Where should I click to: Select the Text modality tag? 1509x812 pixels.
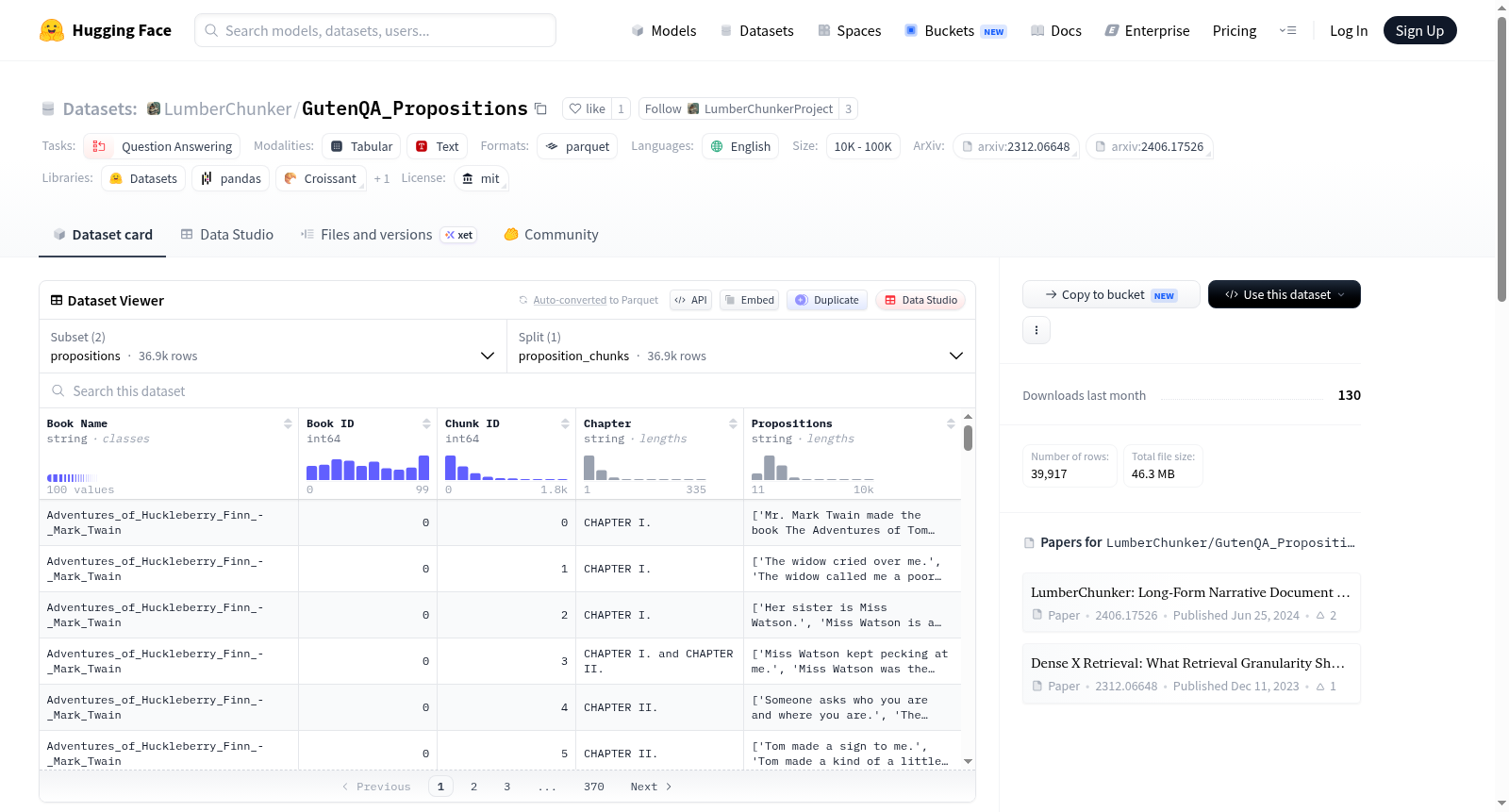click(x=437, y=146)
